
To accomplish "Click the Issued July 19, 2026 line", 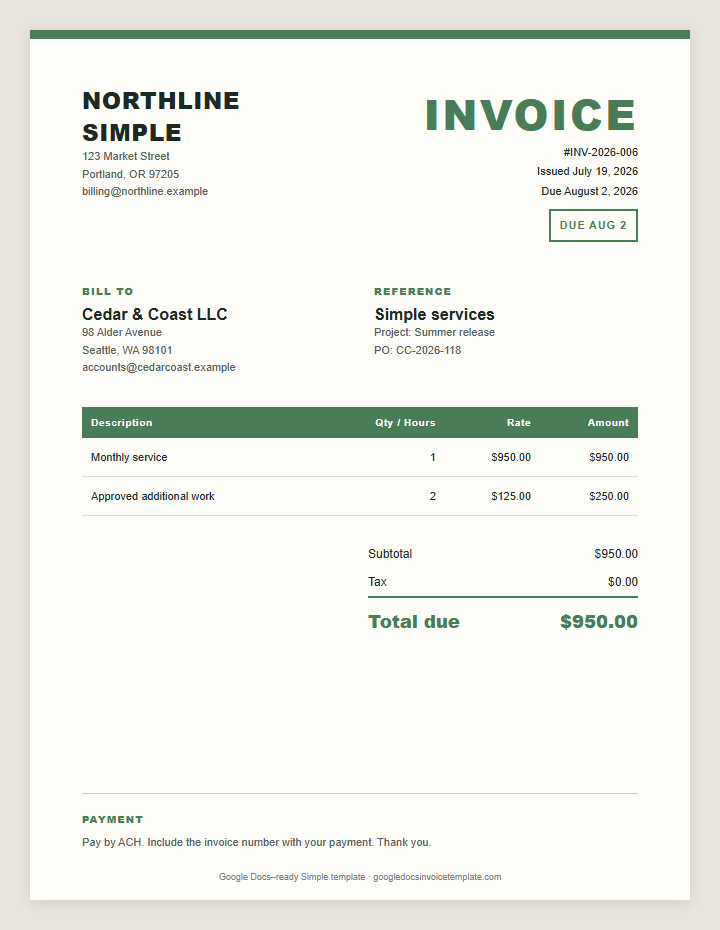I will [x=587, y=171].
